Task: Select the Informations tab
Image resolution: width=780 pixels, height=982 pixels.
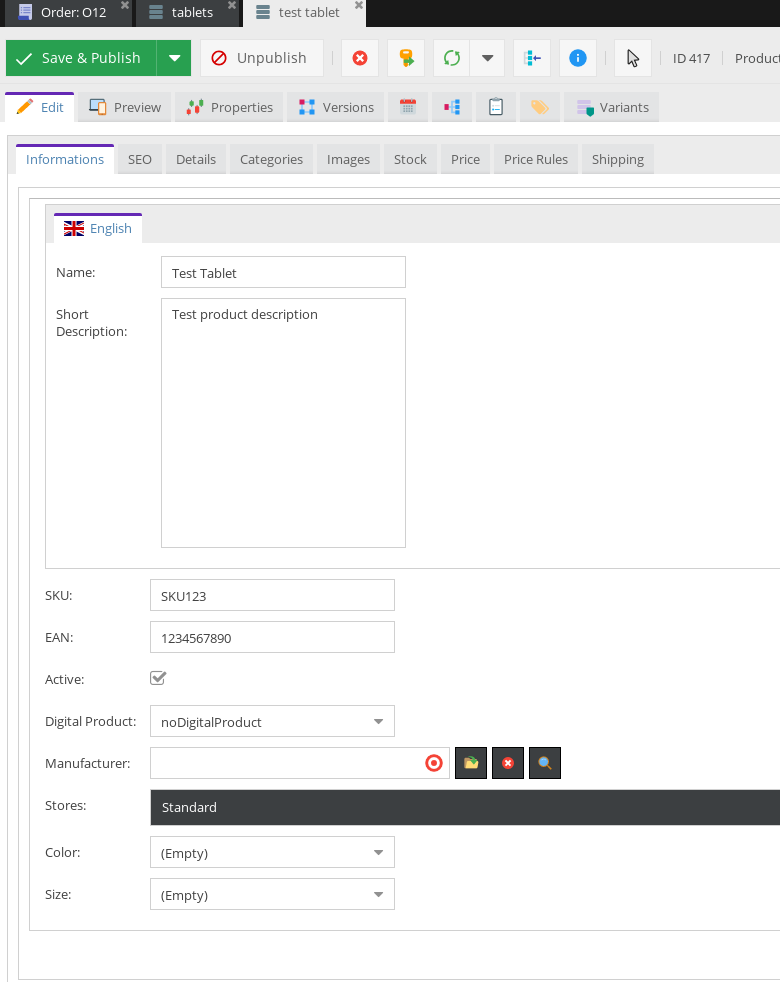Action: [65, 159]
